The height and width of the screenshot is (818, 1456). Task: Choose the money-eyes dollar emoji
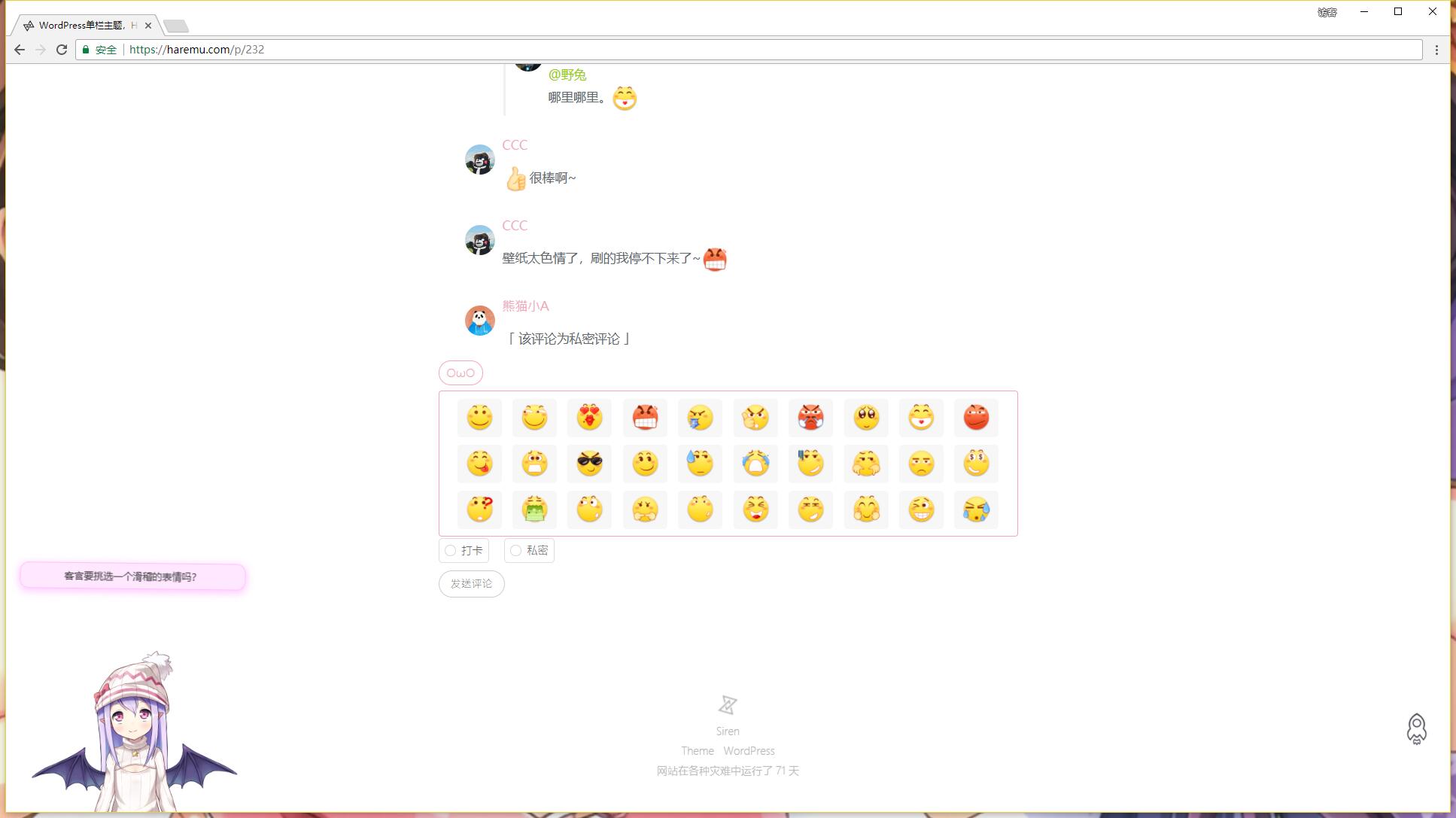[976, 464]
